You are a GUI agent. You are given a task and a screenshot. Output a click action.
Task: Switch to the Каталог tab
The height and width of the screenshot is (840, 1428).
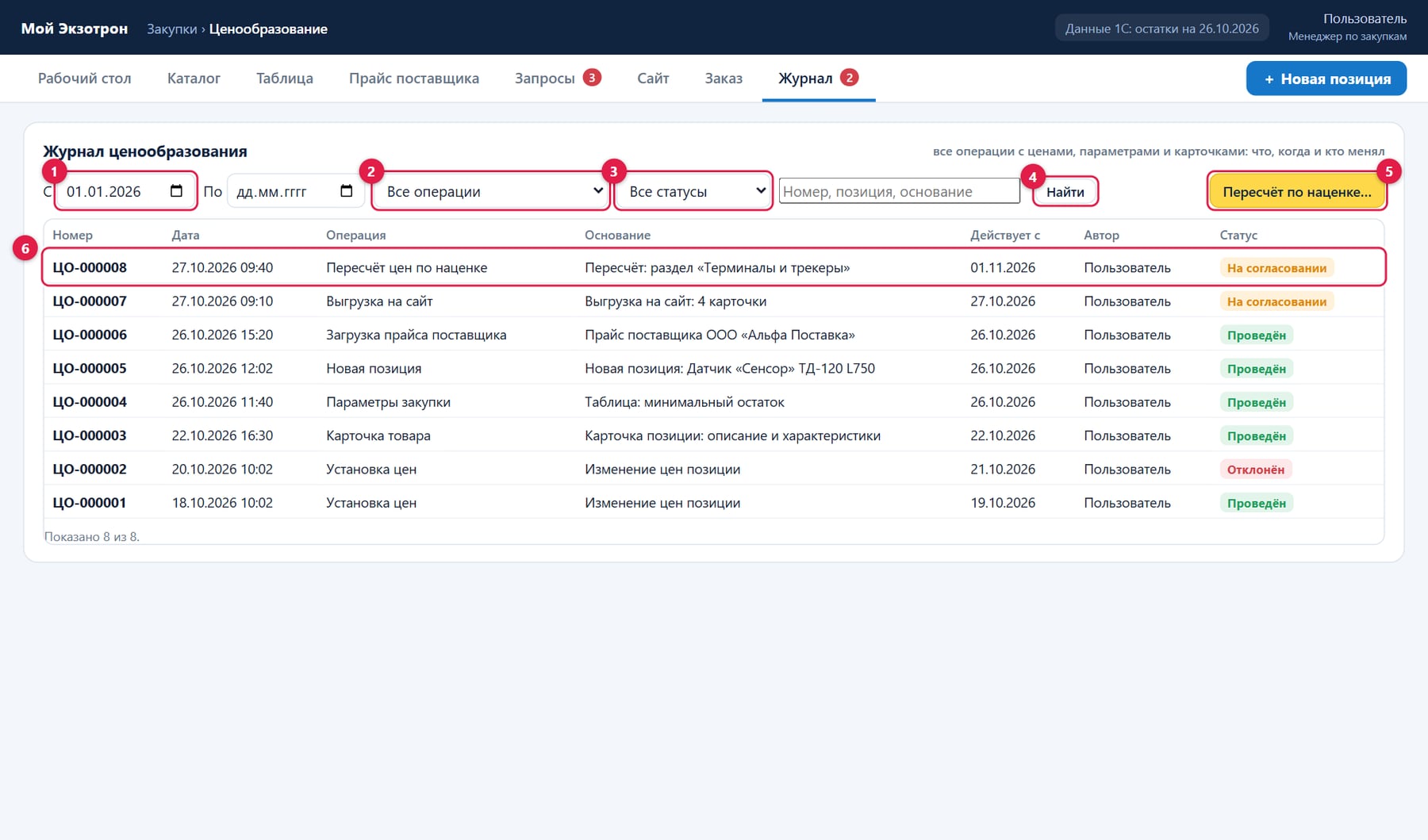[x=194, y=79]
